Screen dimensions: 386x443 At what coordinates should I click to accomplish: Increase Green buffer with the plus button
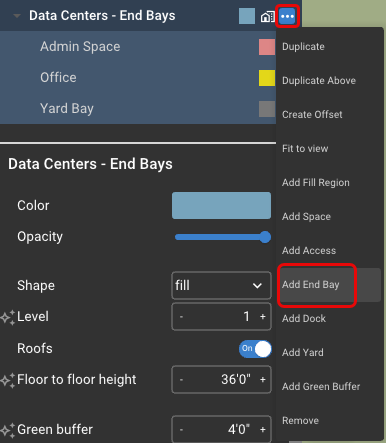(263, 429)
